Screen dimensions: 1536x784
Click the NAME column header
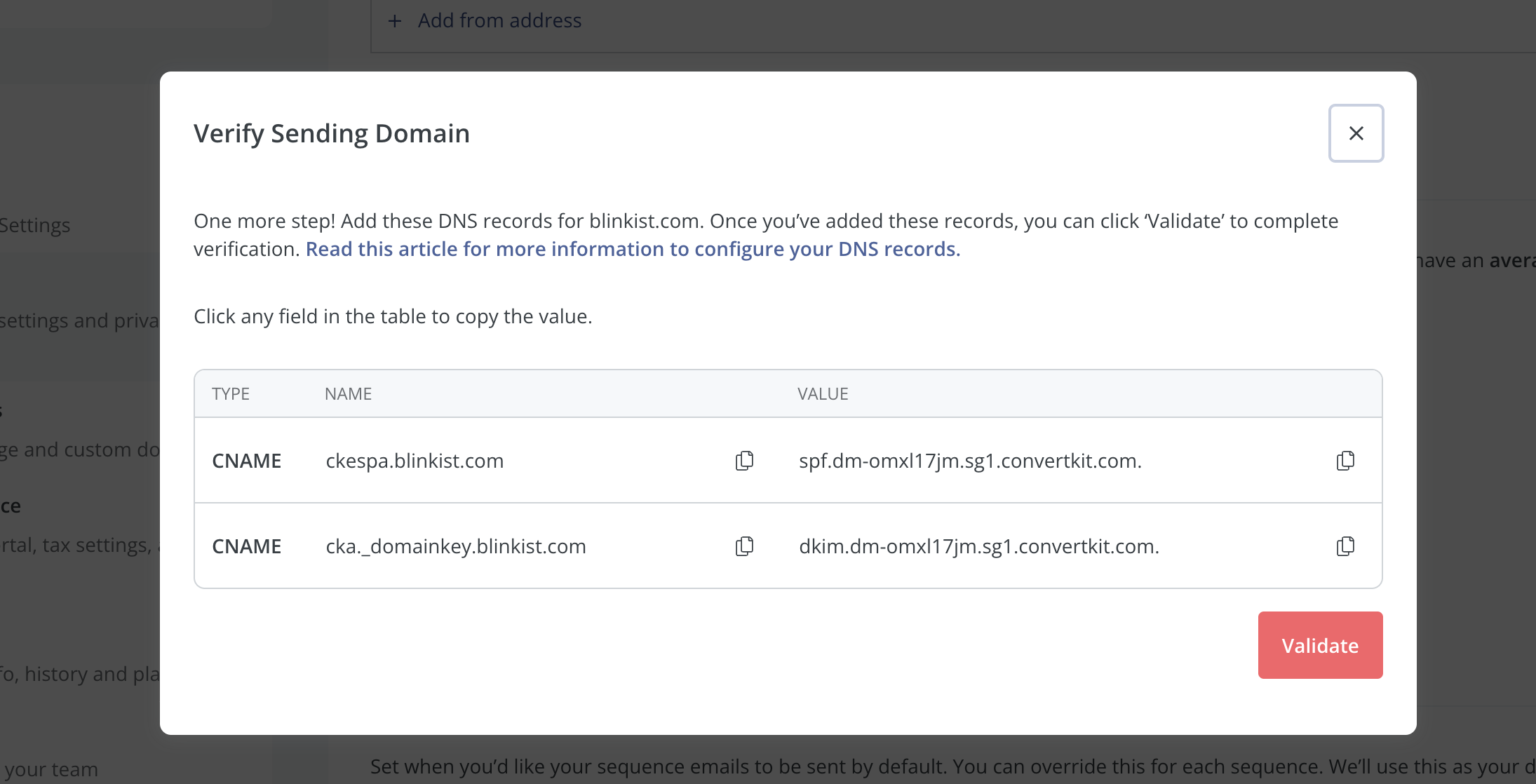click(348, 393)
